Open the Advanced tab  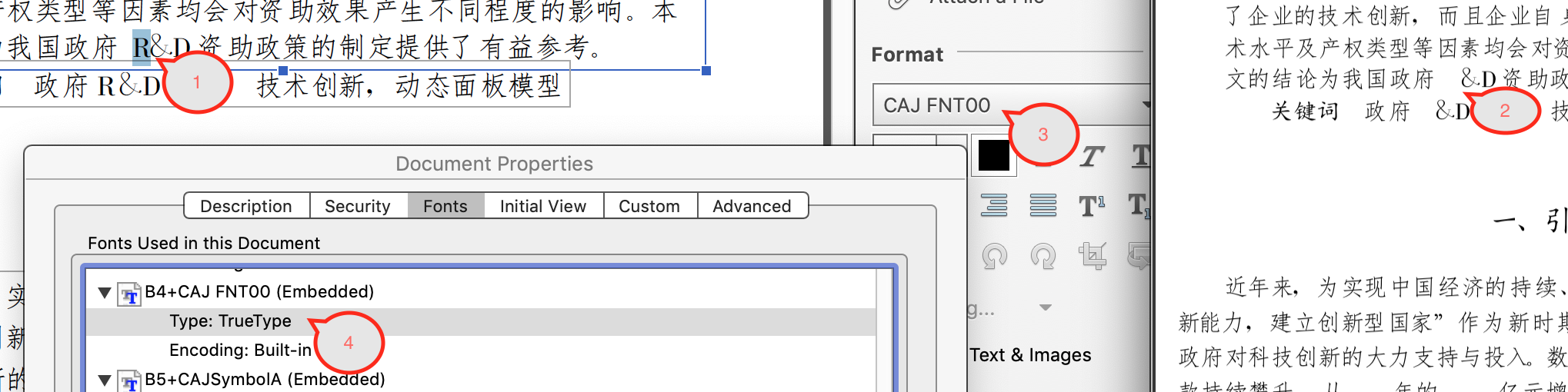pyautogui.click(x=752, y=206)
